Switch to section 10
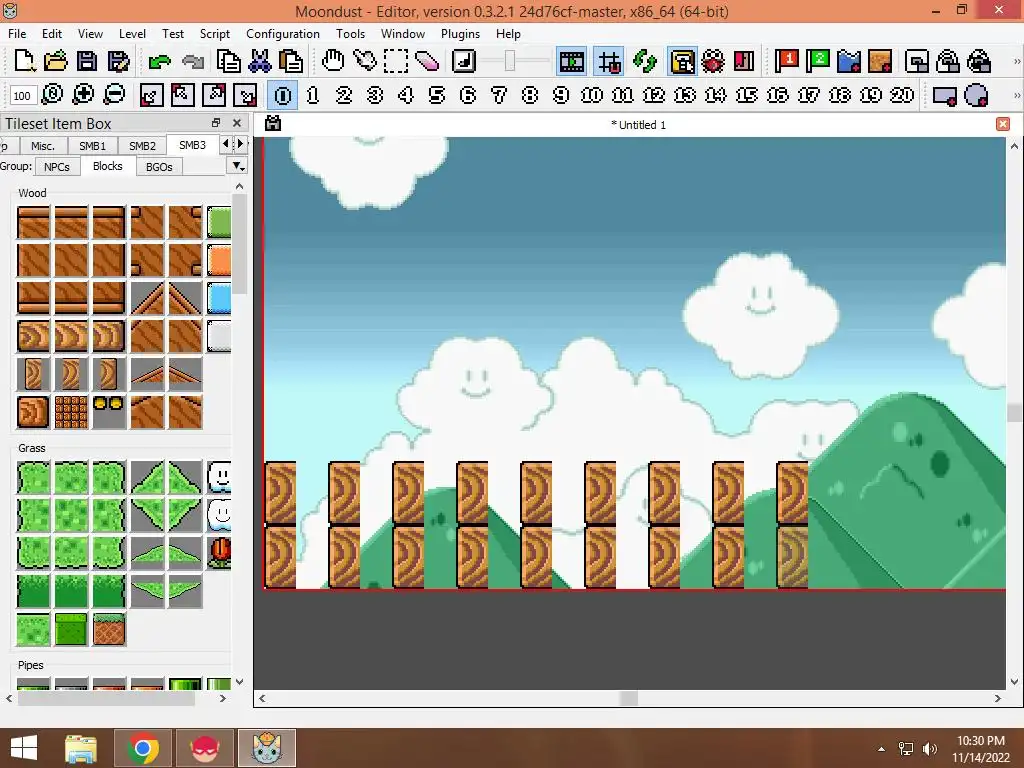The image size is (1024, 768). (592, 95)
